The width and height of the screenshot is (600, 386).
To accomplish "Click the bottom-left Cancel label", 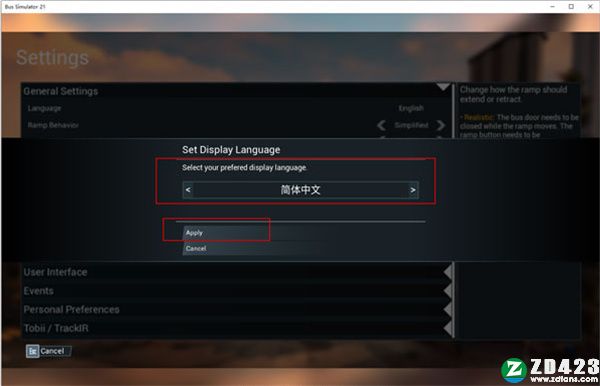I will click(x=52, y=351).
